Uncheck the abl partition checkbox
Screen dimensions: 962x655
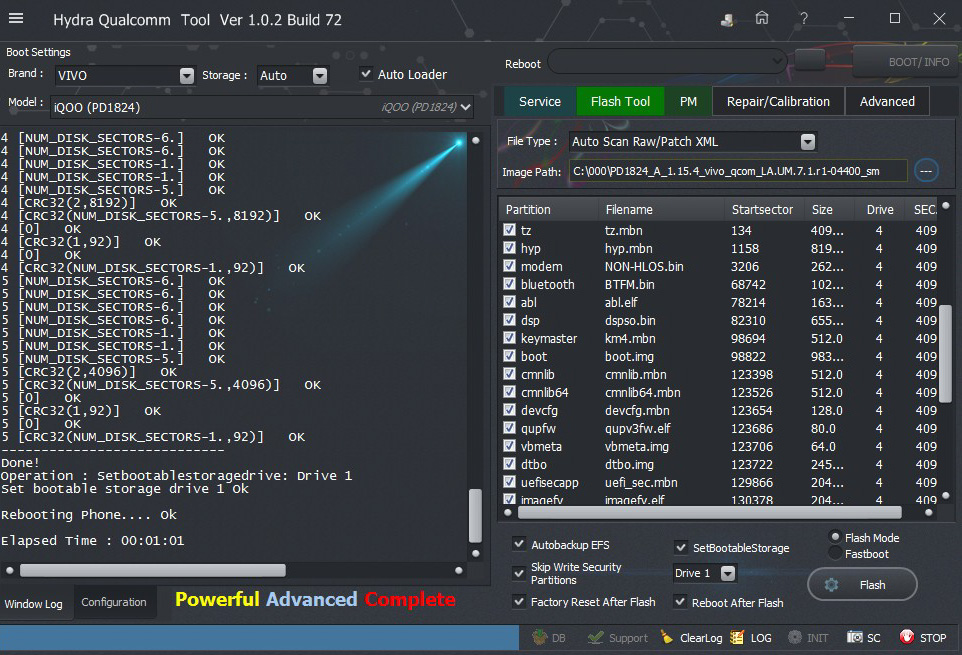click(509, 301)
